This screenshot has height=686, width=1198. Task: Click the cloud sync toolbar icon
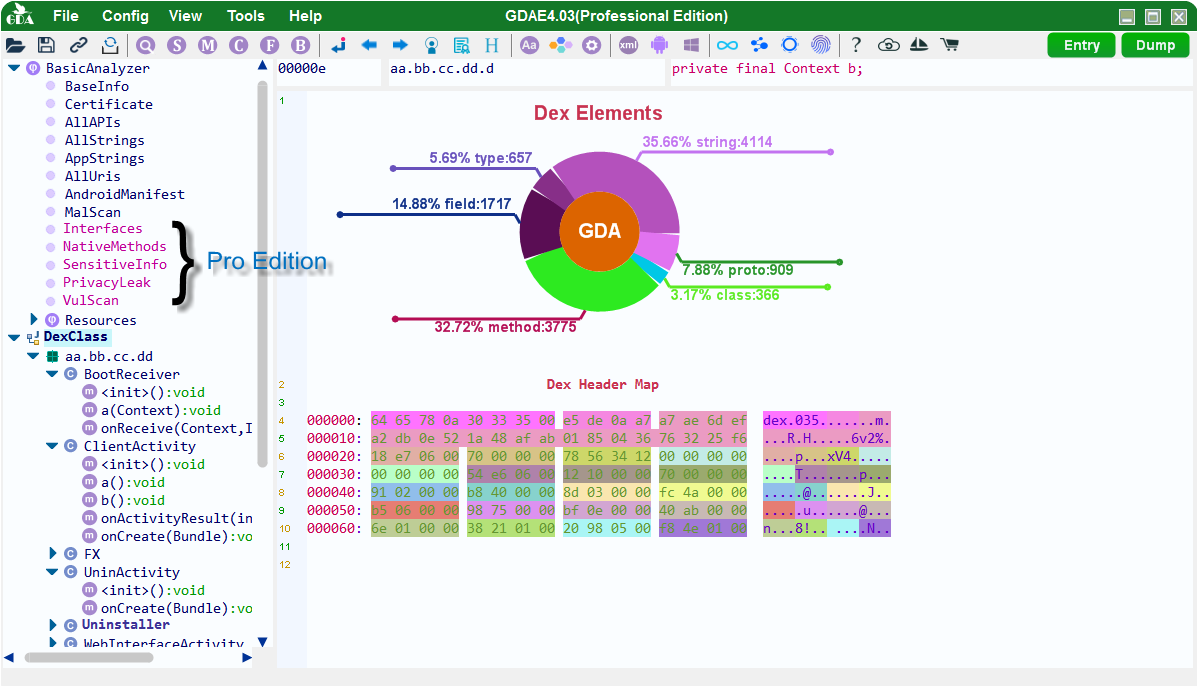[889, 45]
